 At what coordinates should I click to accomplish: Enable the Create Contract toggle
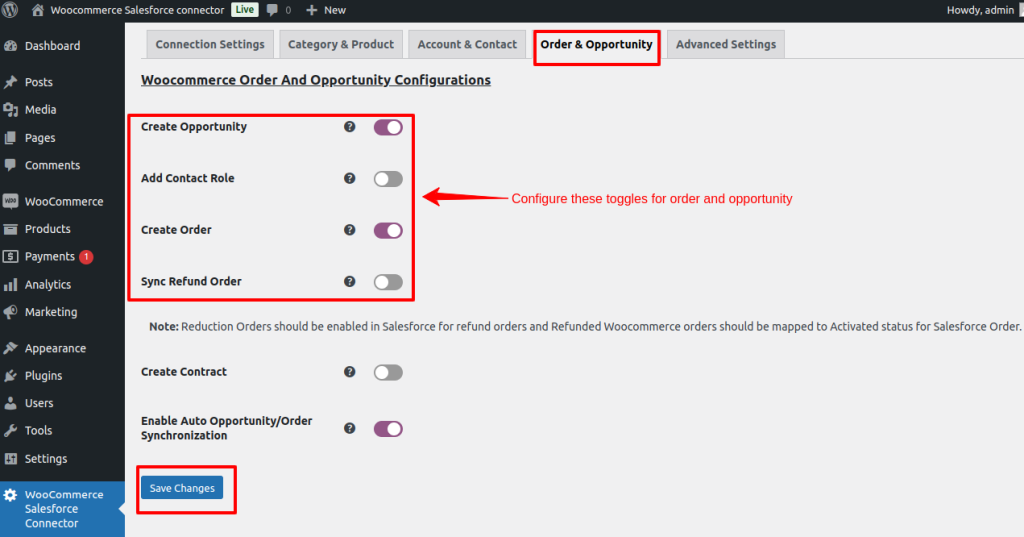pos(388,372)
